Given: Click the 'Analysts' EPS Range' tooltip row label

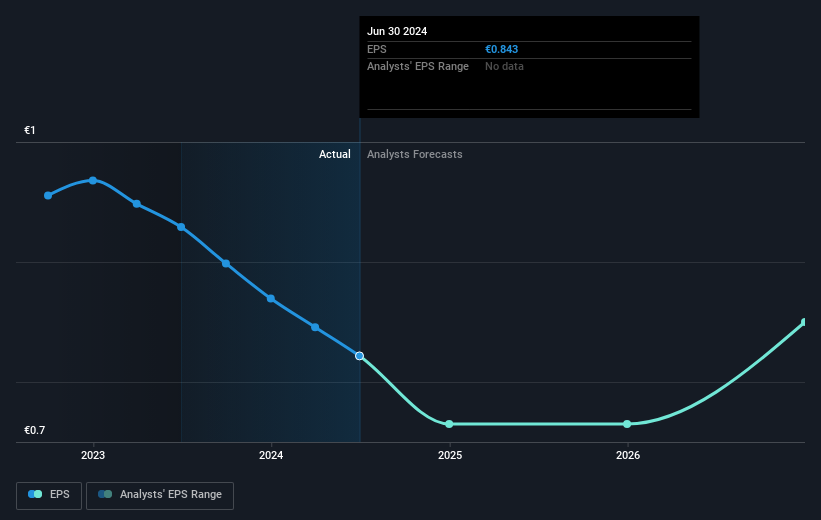Looking at the screenshot, I should coord(418,67).
